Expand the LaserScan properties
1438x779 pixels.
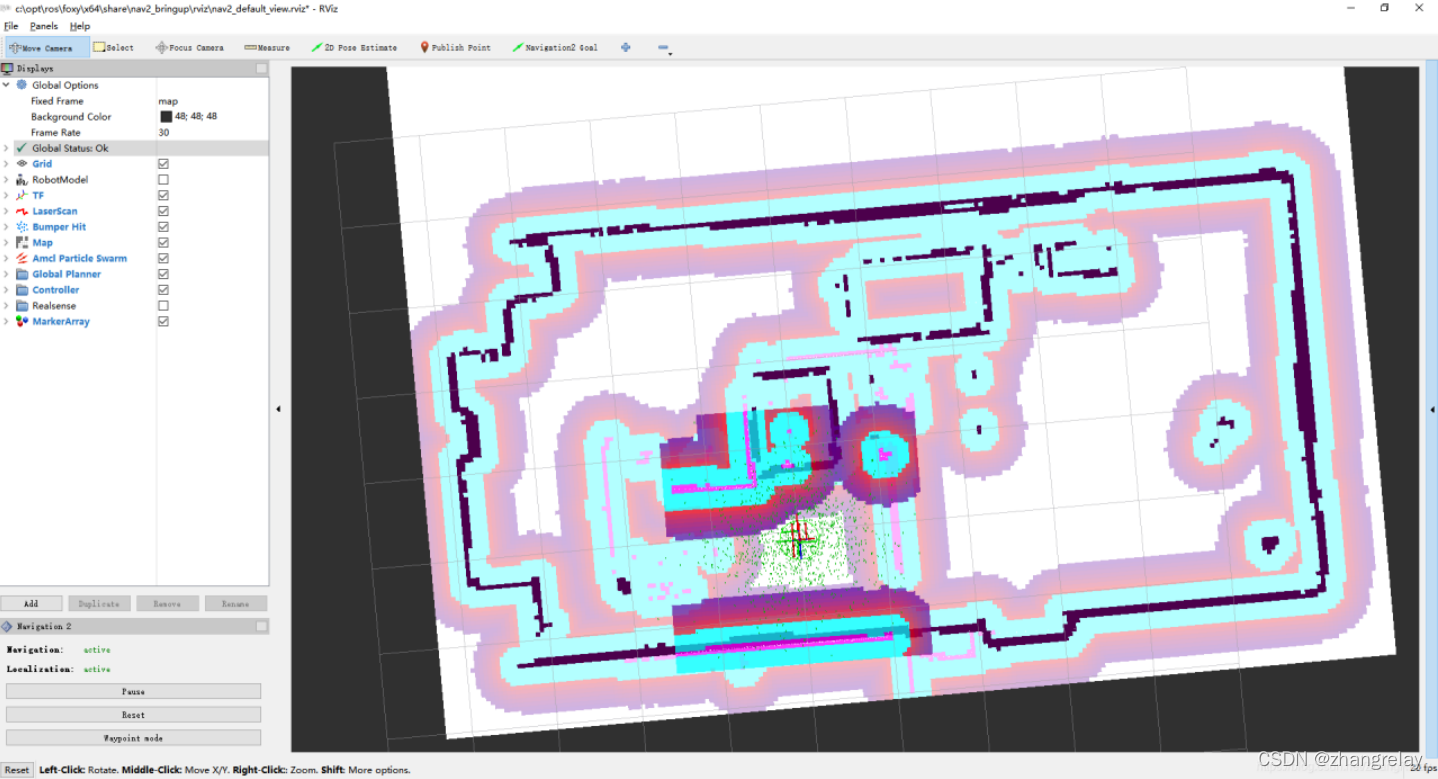tap(6, 211)
